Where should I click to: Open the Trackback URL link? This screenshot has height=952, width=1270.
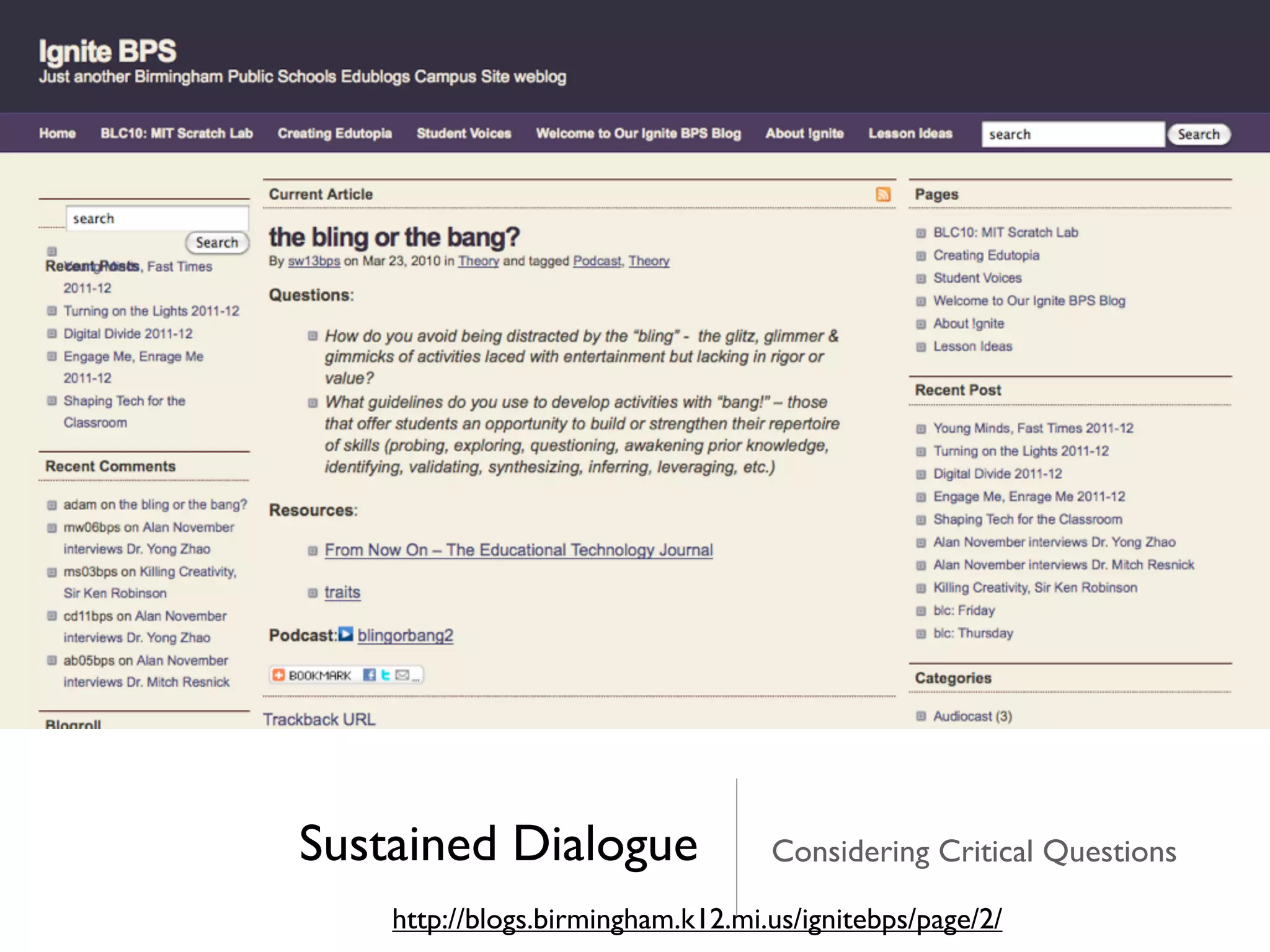319,720
